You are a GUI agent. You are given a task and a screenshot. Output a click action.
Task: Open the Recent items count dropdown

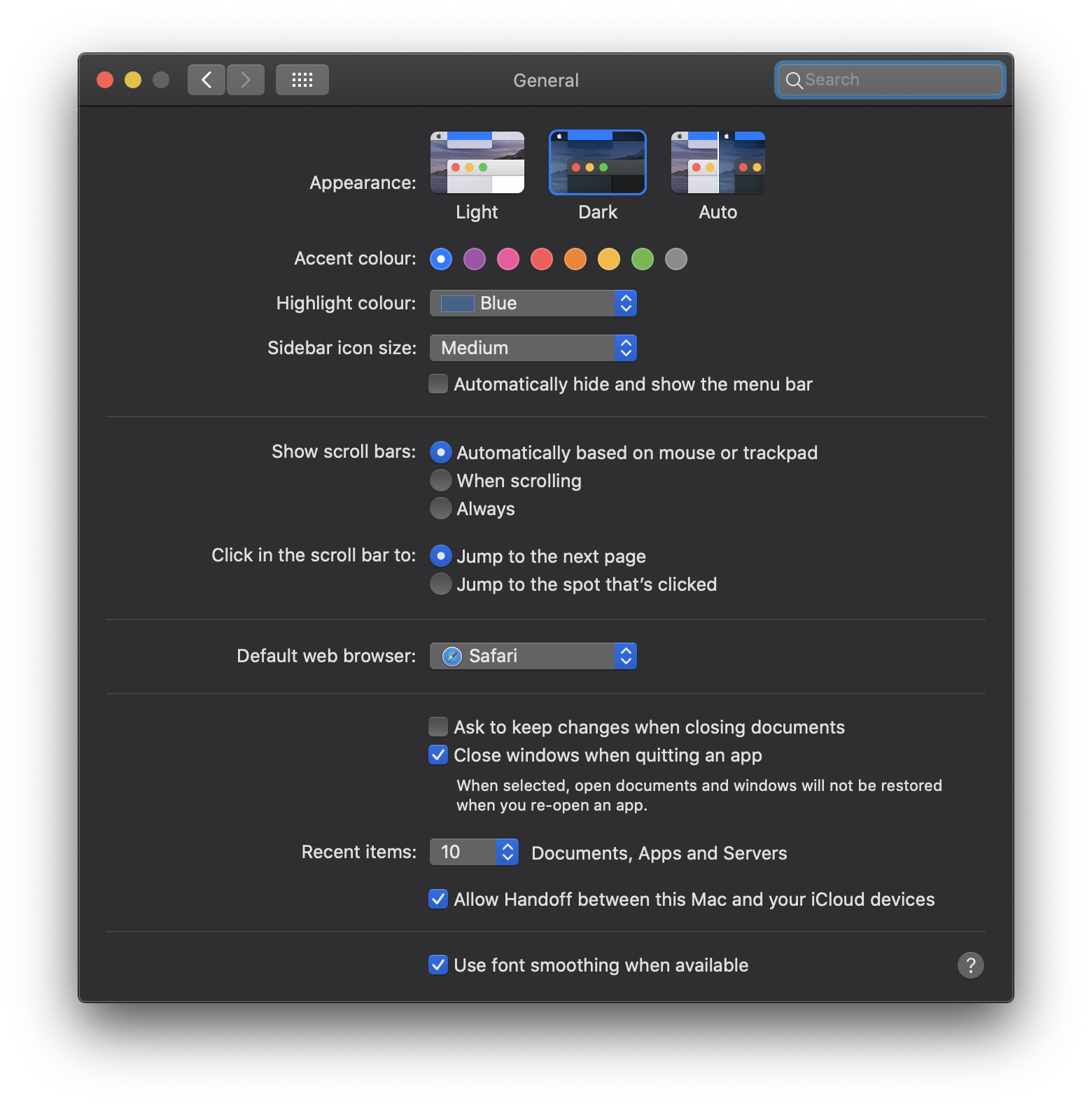point(474,852)
